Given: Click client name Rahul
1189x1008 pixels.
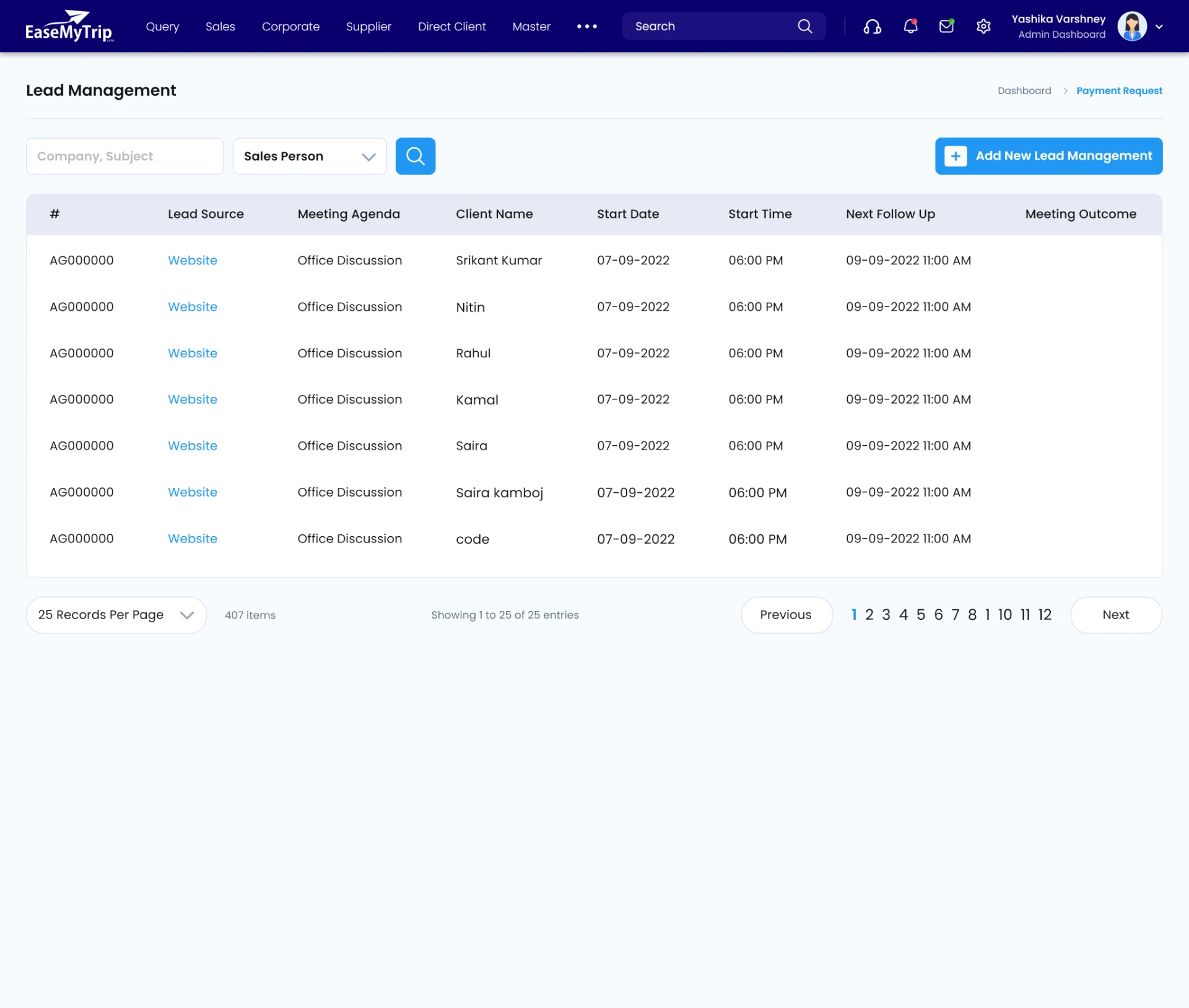Looking at the screenshot, I should coord(473,353).
